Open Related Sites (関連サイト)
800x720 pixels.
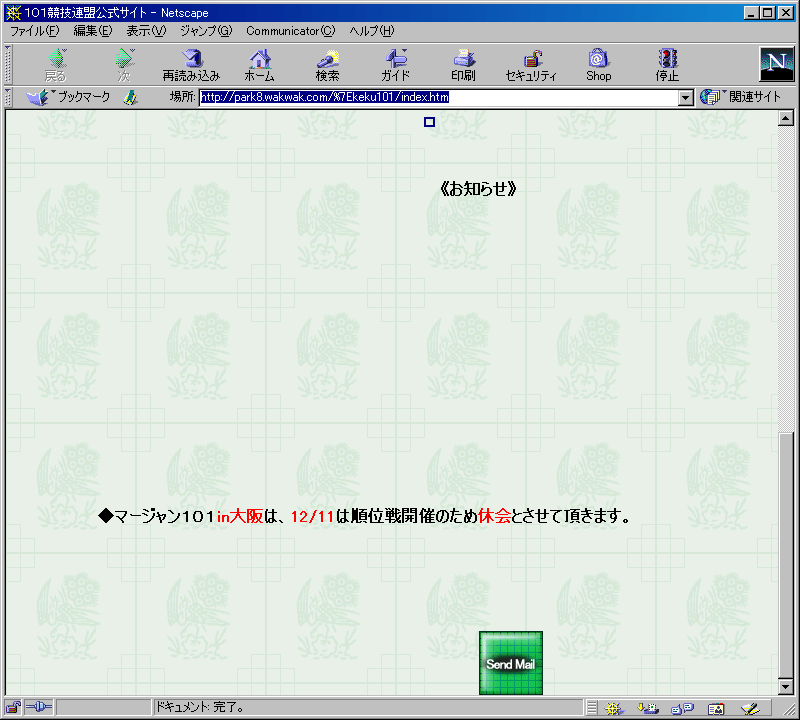pyautogui.click(x=740, y=97)
